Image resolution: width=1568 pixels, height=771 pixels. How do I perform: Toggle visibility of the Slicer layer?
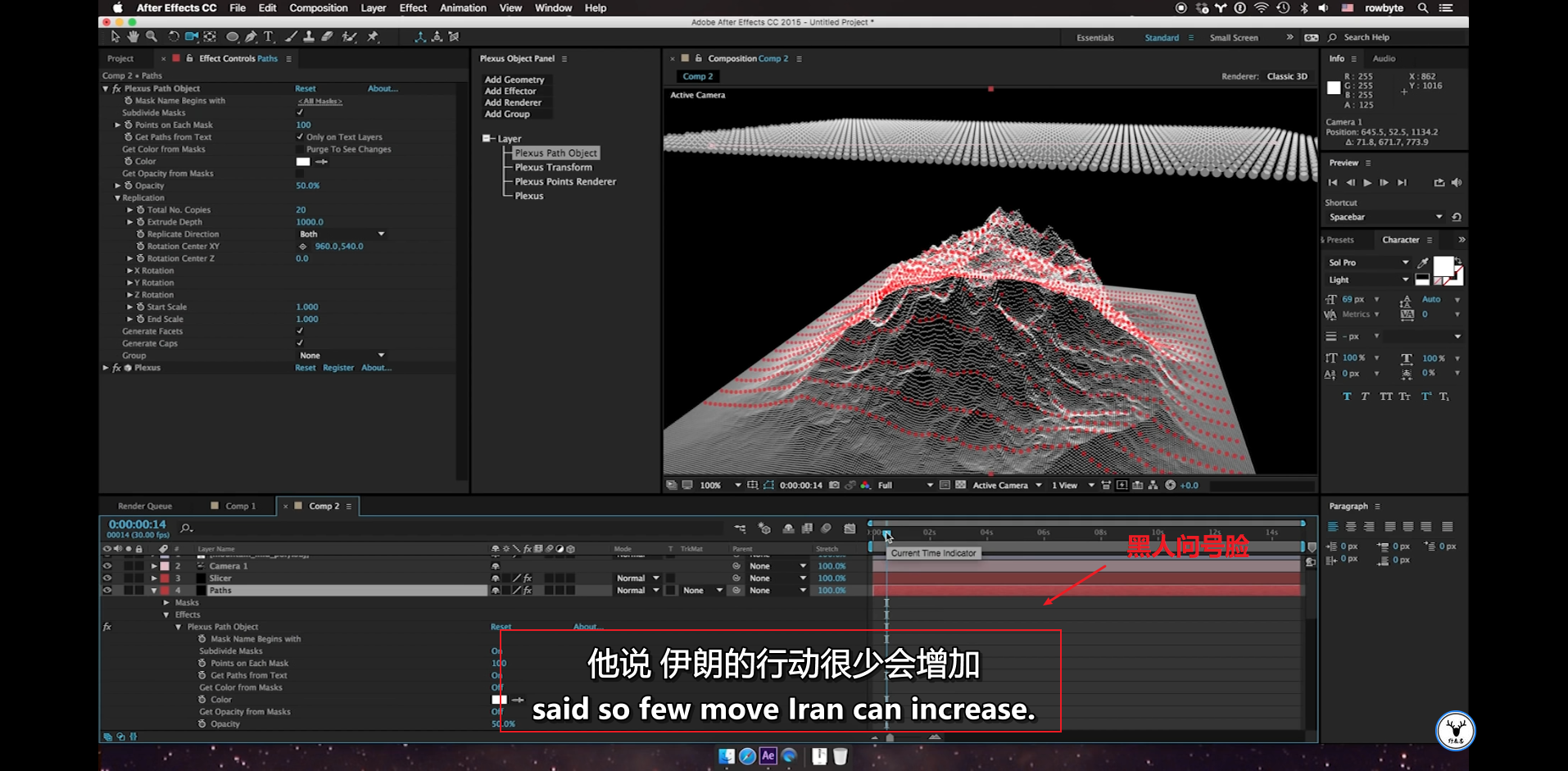(x=106, y=578)
